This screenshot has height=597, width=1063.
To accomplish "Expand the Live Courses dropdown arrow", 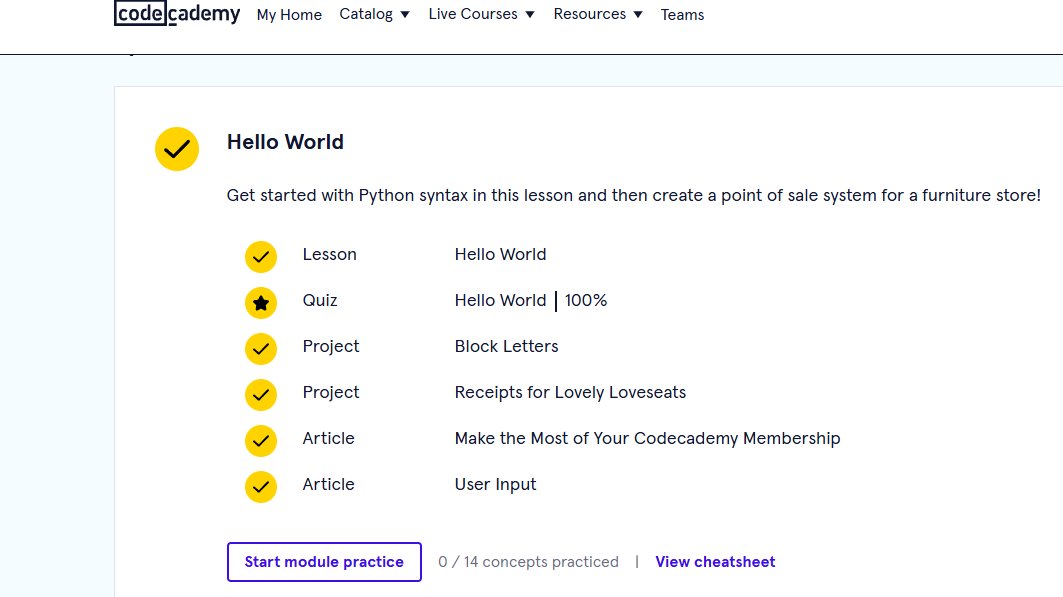I will click(530, 14).
